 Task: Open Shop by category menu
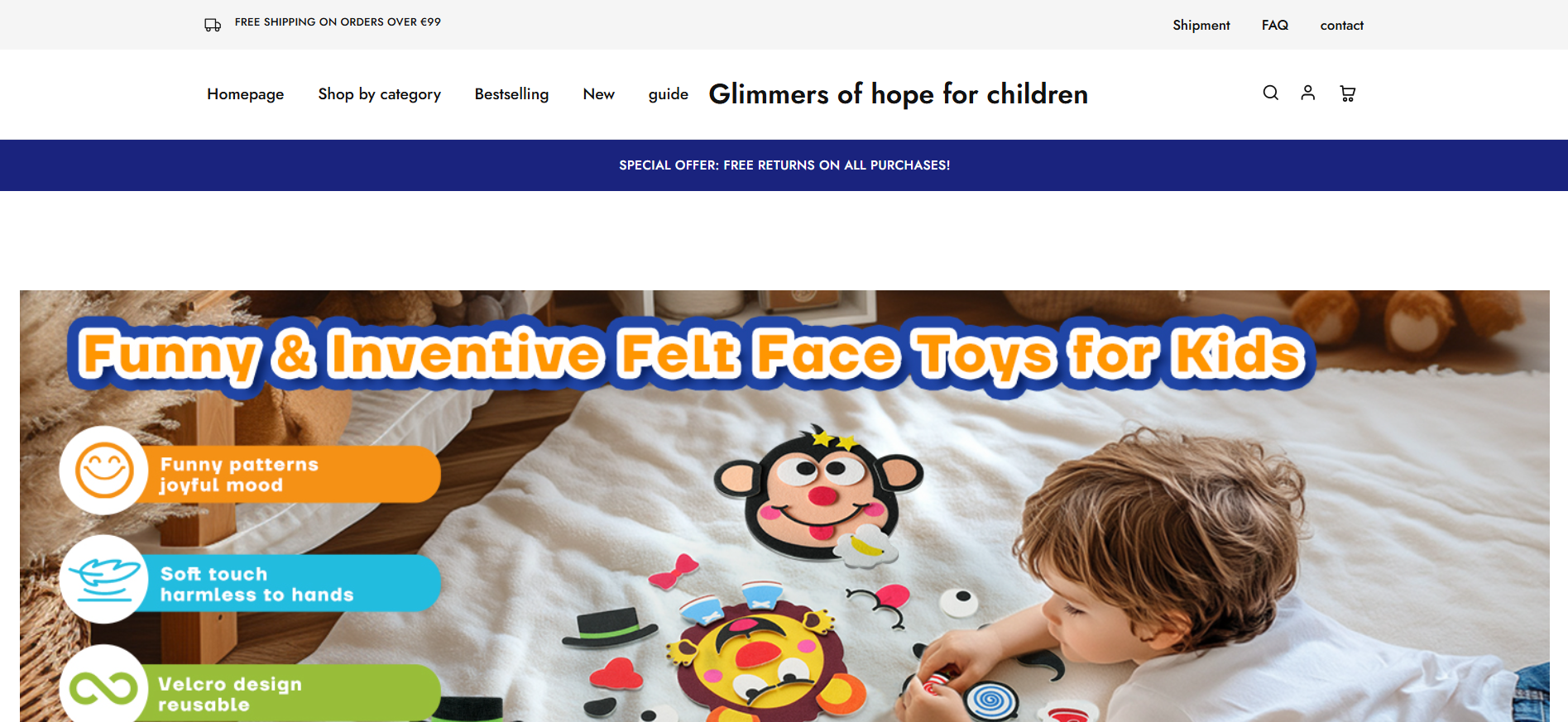click(x=379, y=94)
